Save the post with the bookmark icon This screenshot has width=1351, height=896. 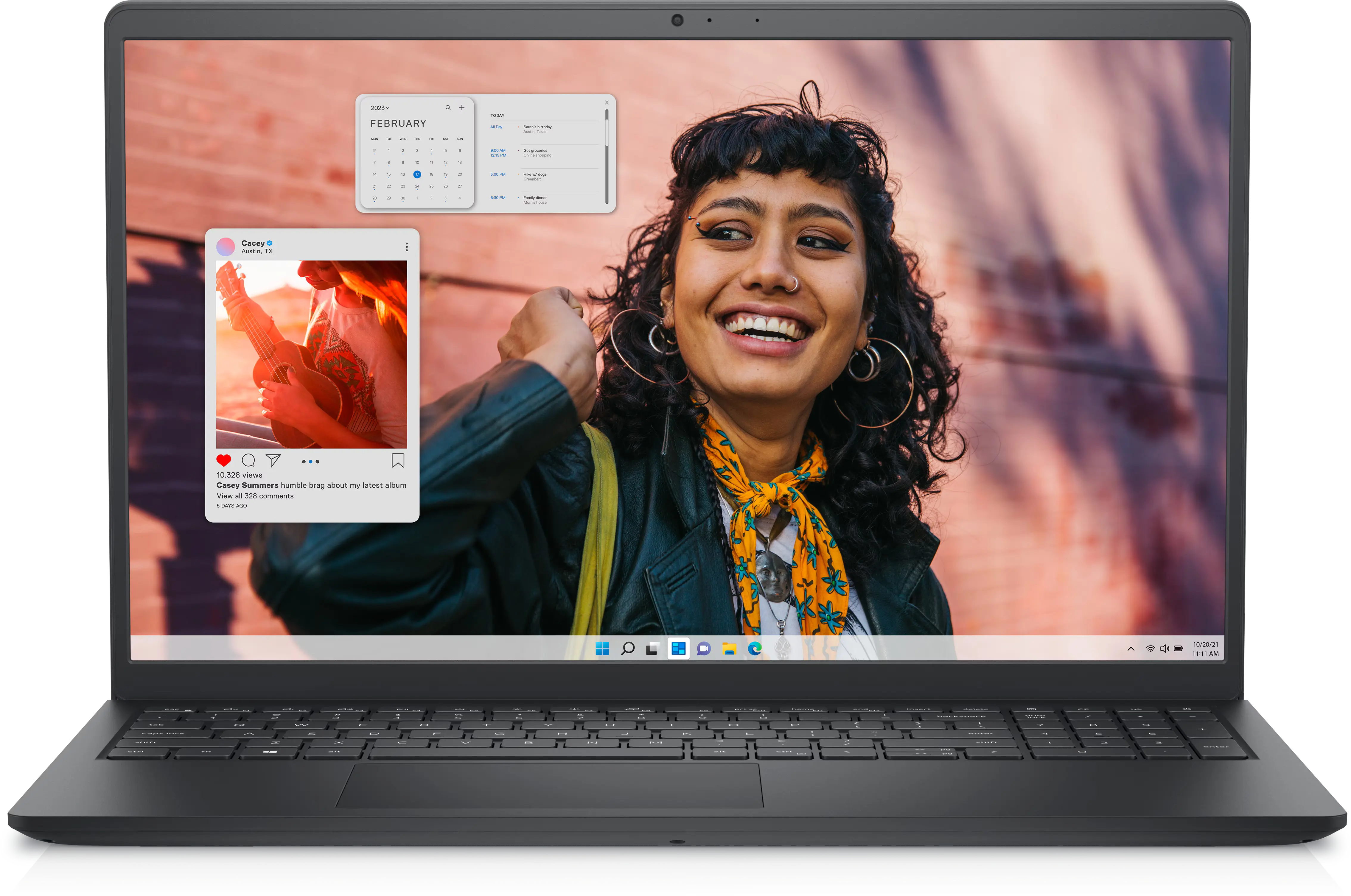(399, 461)
